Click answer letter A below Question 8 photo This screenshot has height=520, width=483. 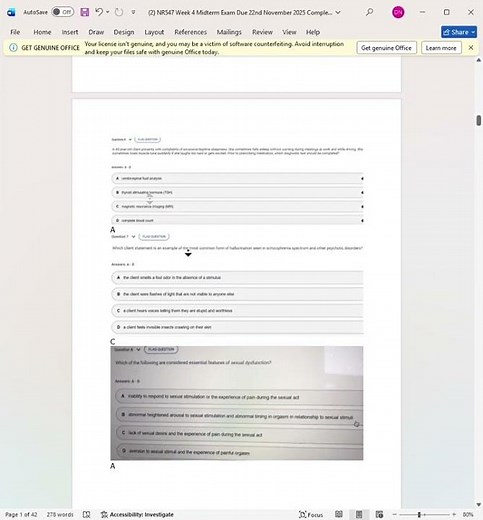coord(112,466)
